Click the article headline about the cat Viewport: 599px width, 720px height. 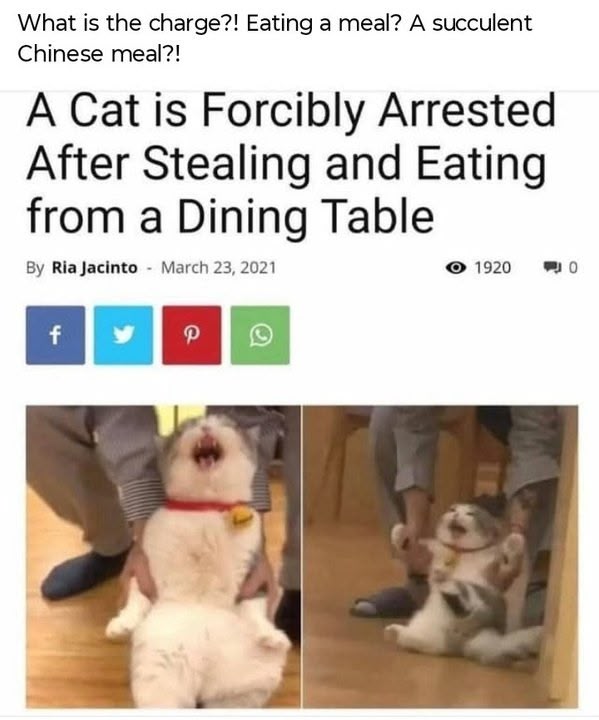pyautogui.click(x=290, y=162)
